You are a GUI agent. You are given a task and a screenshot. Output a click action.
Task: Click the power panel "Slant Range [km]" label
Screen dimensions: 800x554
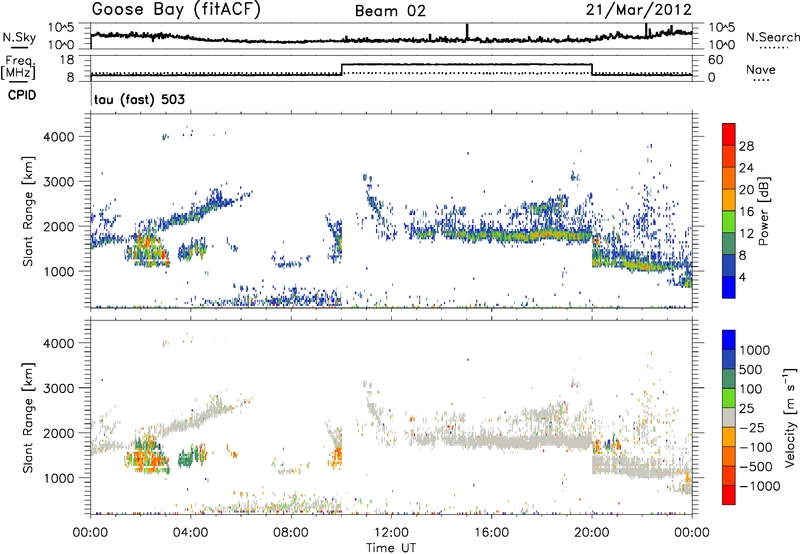coord(28,211)
